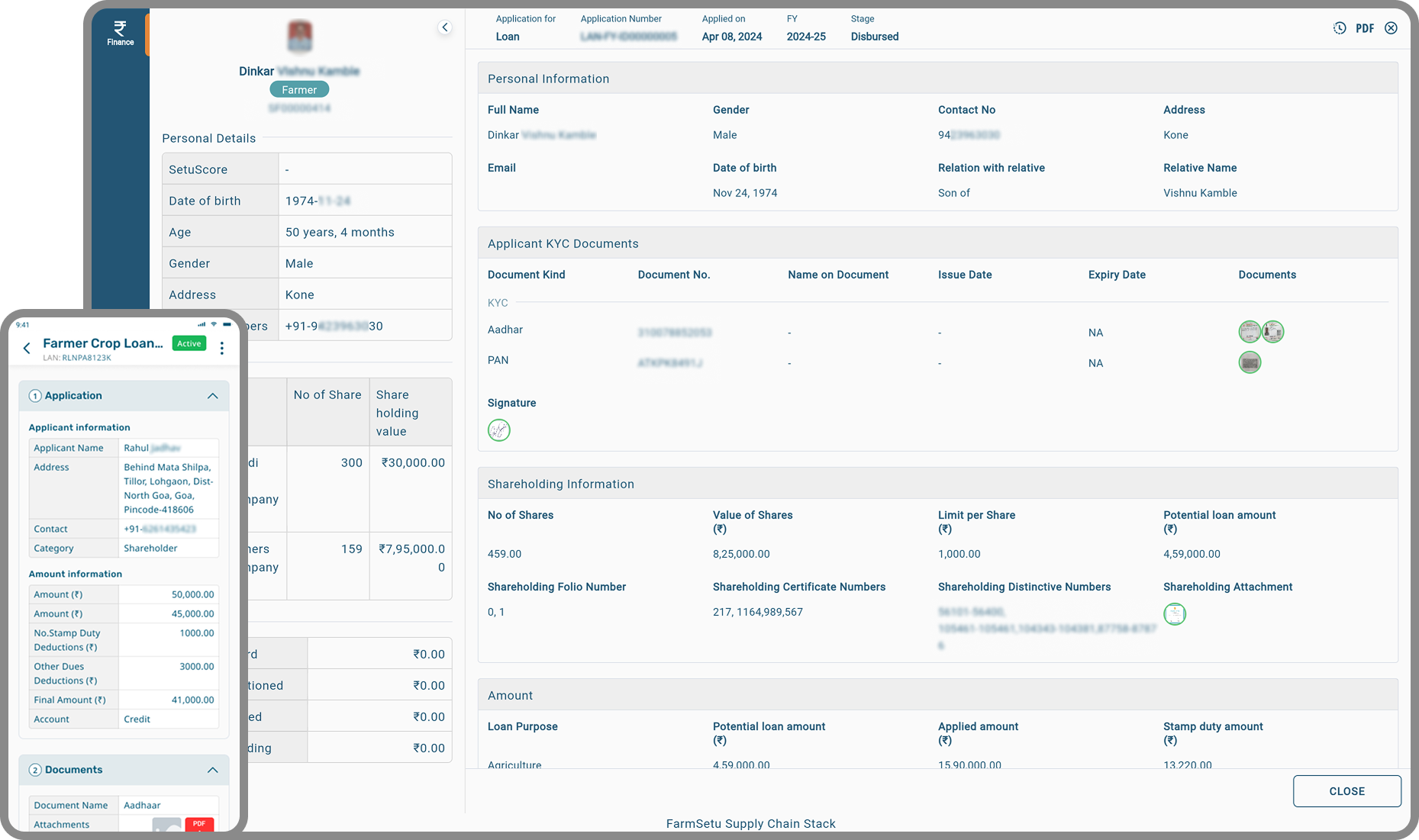1419x840 pixels.
Task: Open the PAN card document thumbnail
Action: click(x=1249, y=362)
